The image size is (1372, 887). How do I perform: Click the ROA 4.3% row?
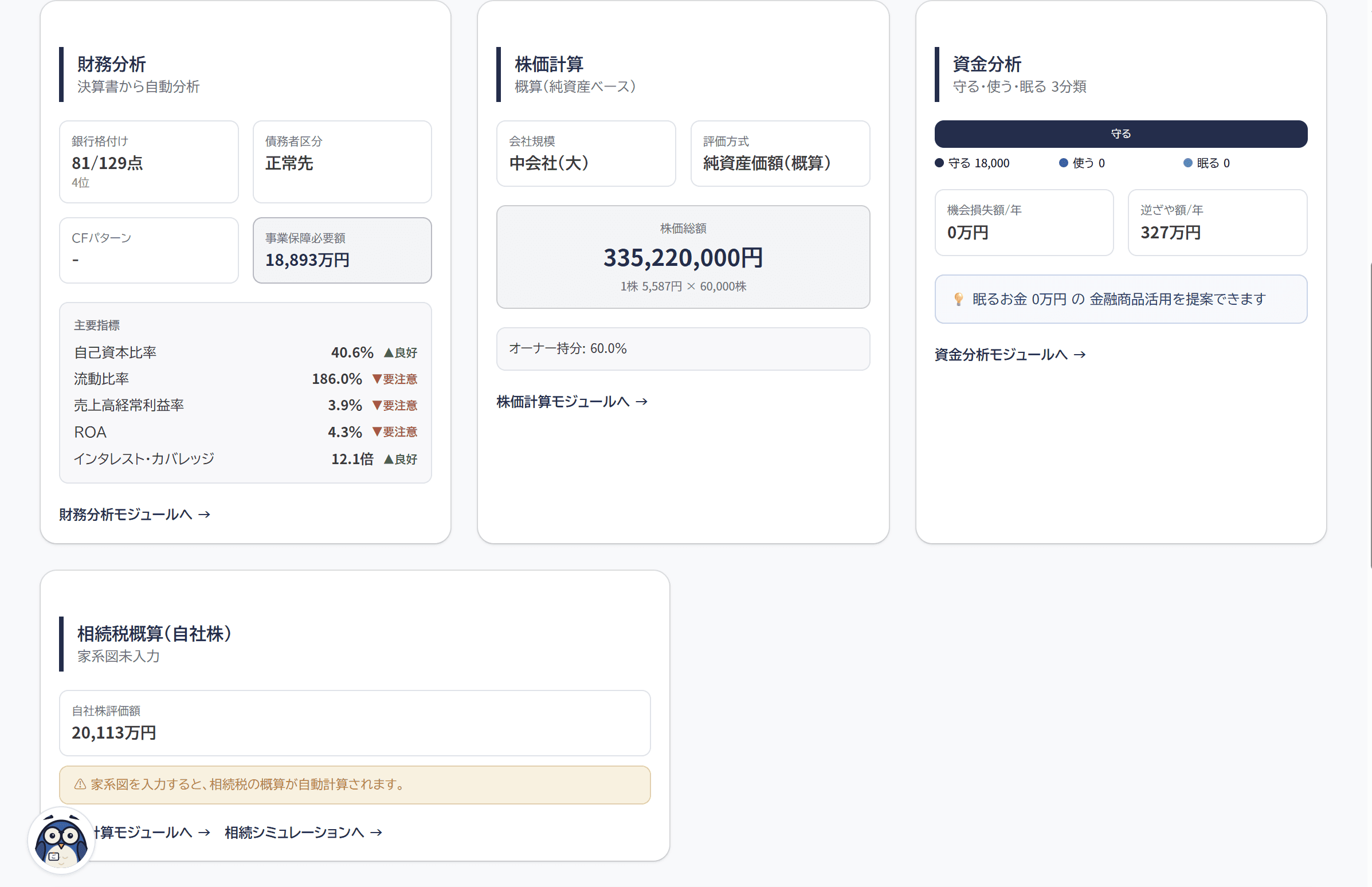tap(245, 432)
